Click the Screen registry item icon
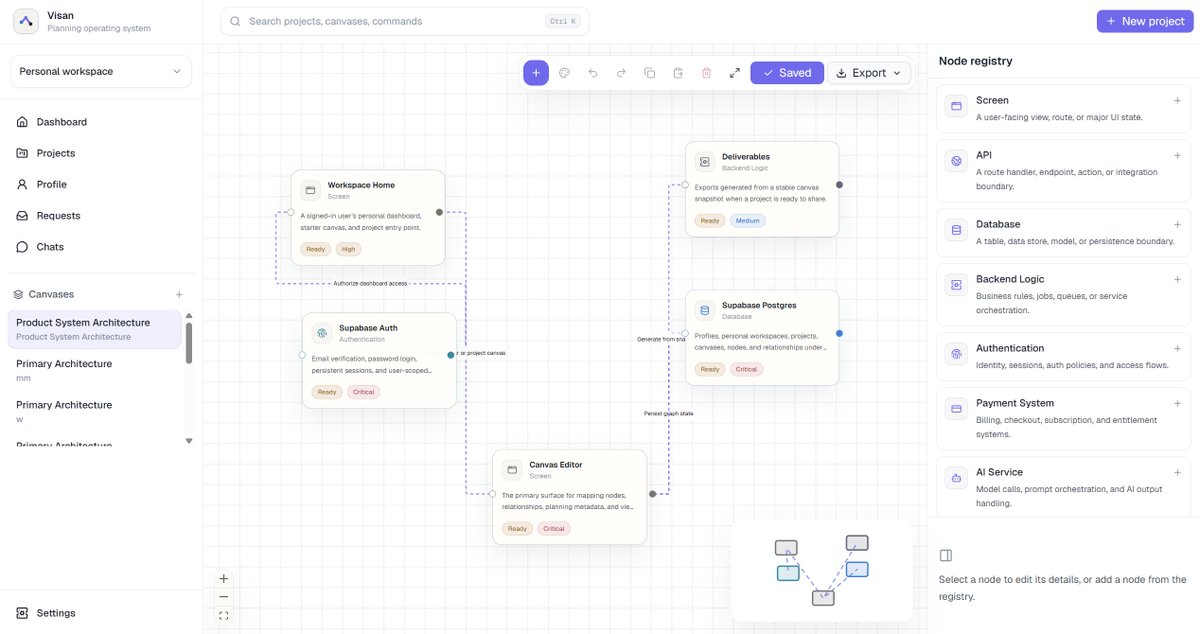 coord(956,105)
